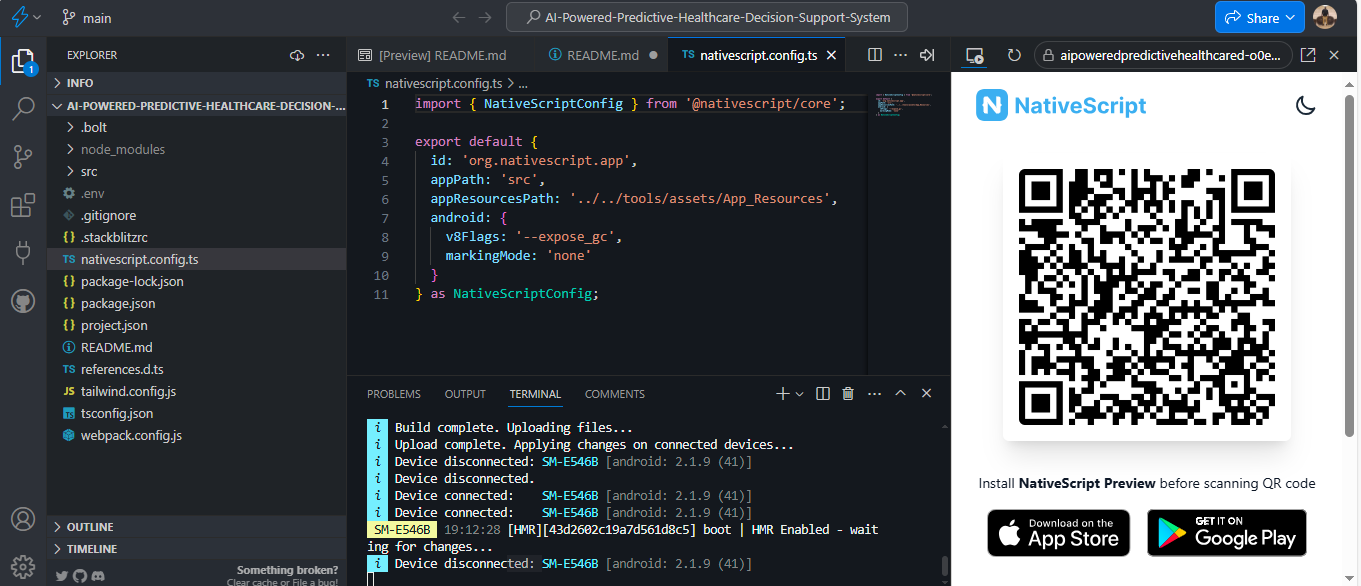
Task: Click the main branch indicator
Action: pyautogui.click(x=86, y=18)
